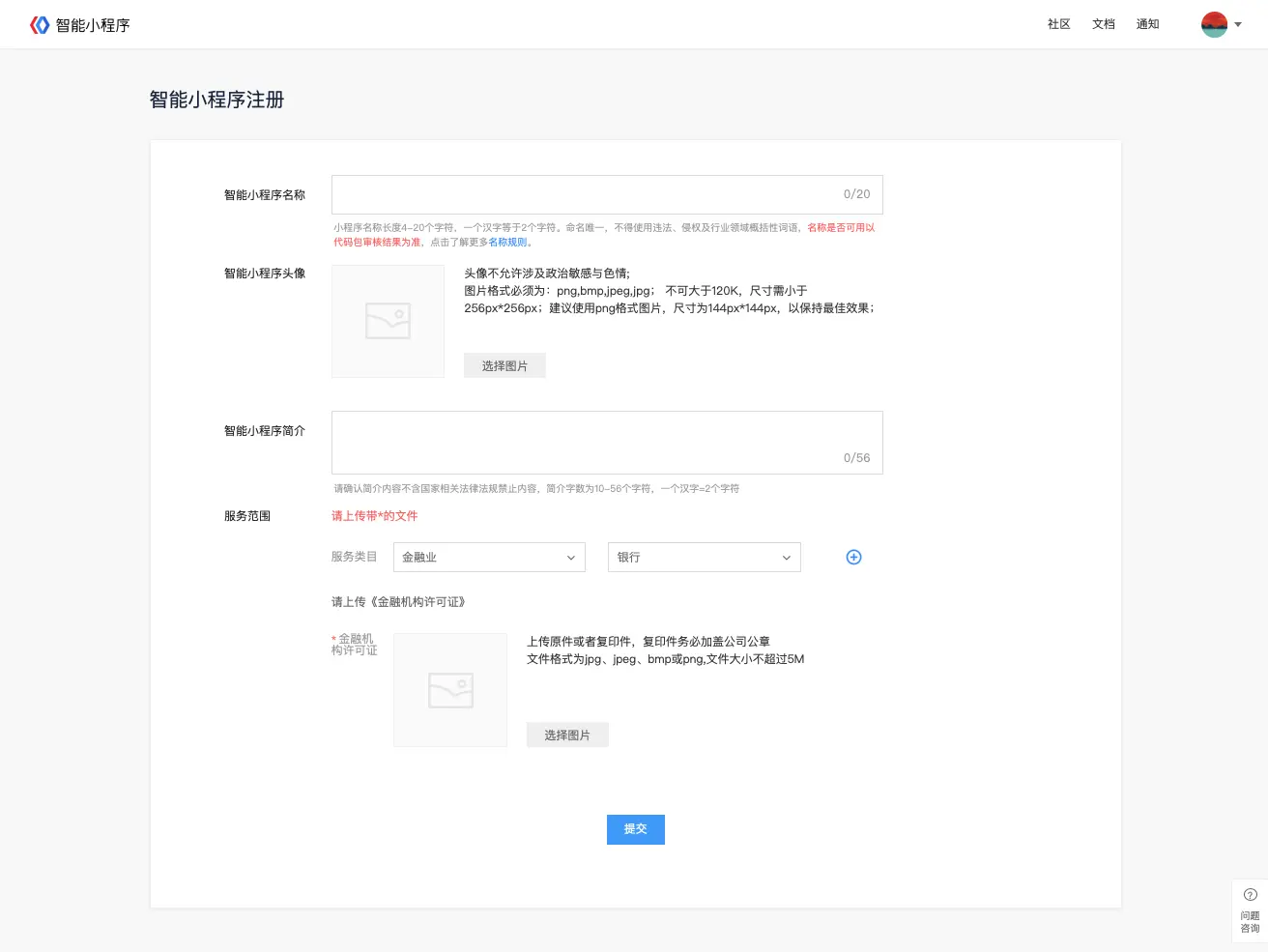The height and width of the screenshot is (952, 1268).
Task: Click the 智能小程序 logo icon
Action: point(39,25)
